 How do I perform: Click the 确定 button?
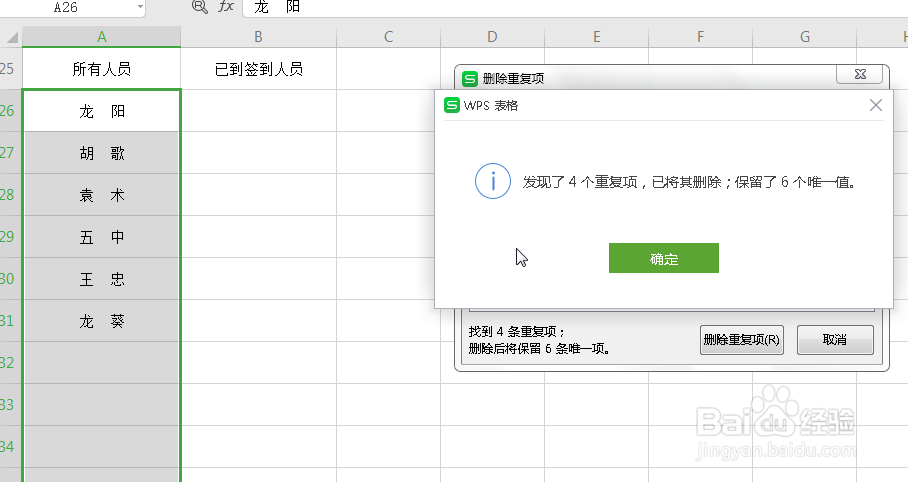(663, 258)
